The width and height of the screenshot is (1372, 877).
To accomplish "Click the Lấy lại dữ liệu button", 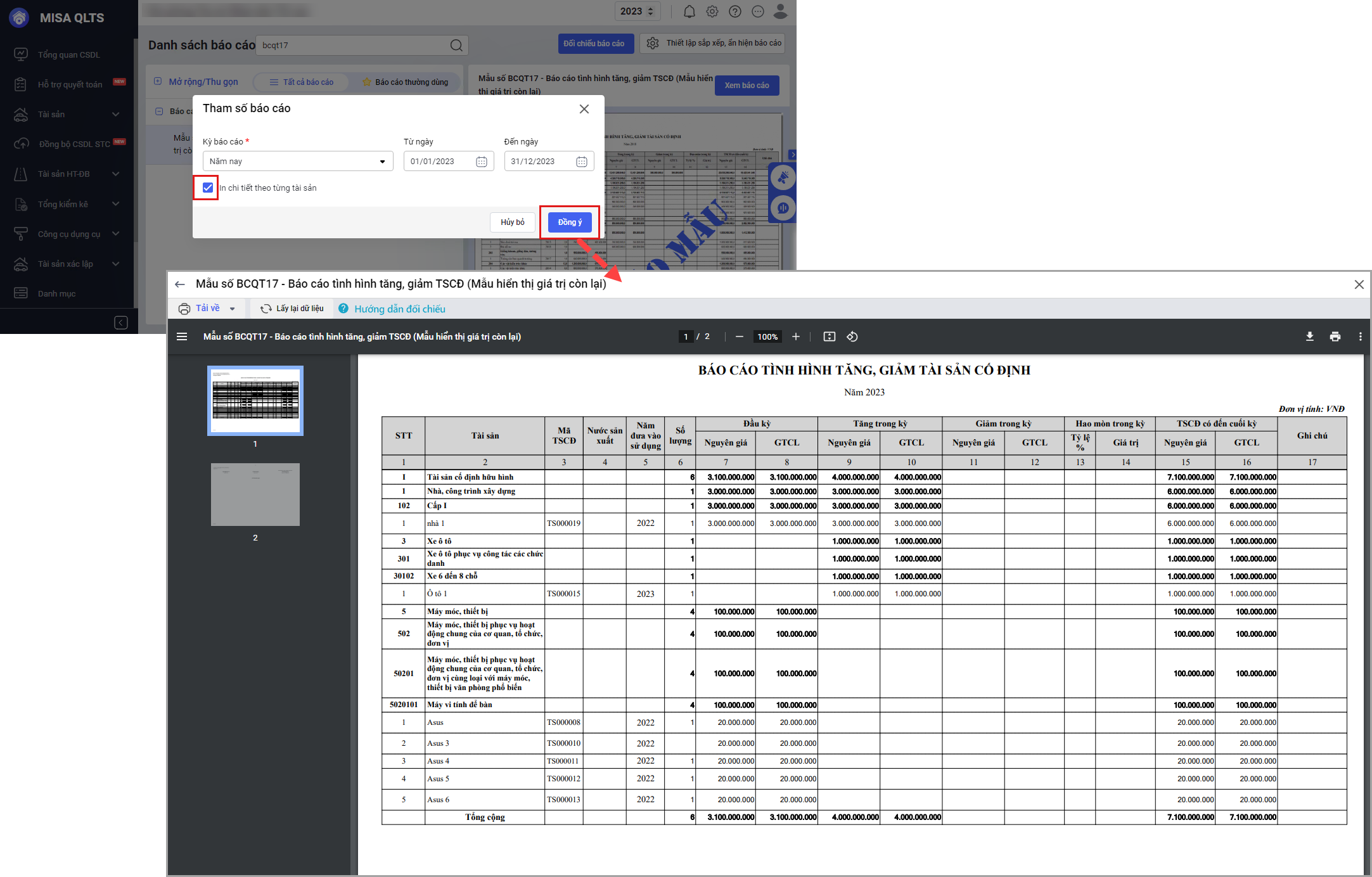I will pyautogui.click(x=292, y=309).
